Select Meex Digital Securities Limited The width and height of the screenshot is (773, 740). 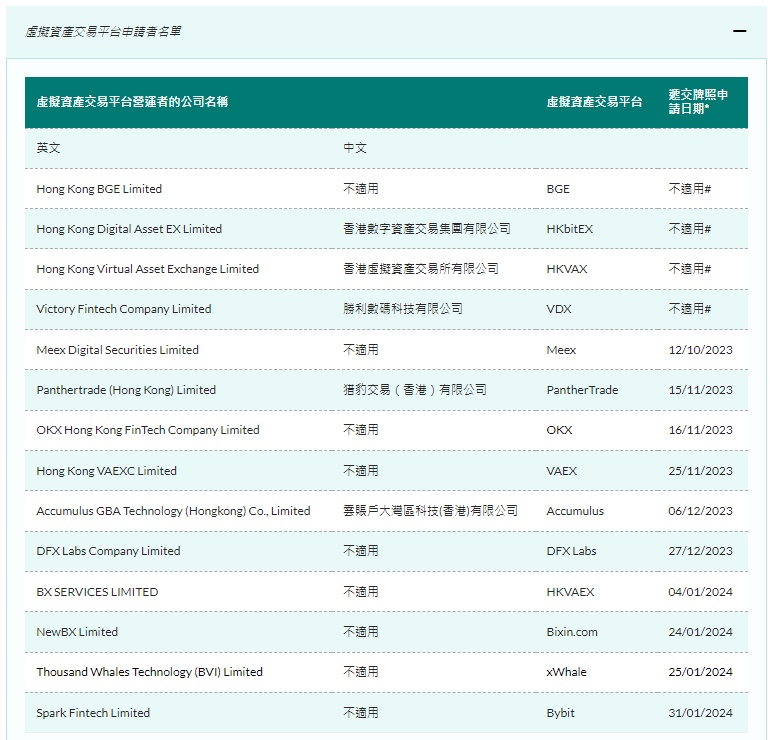point(117,350)
